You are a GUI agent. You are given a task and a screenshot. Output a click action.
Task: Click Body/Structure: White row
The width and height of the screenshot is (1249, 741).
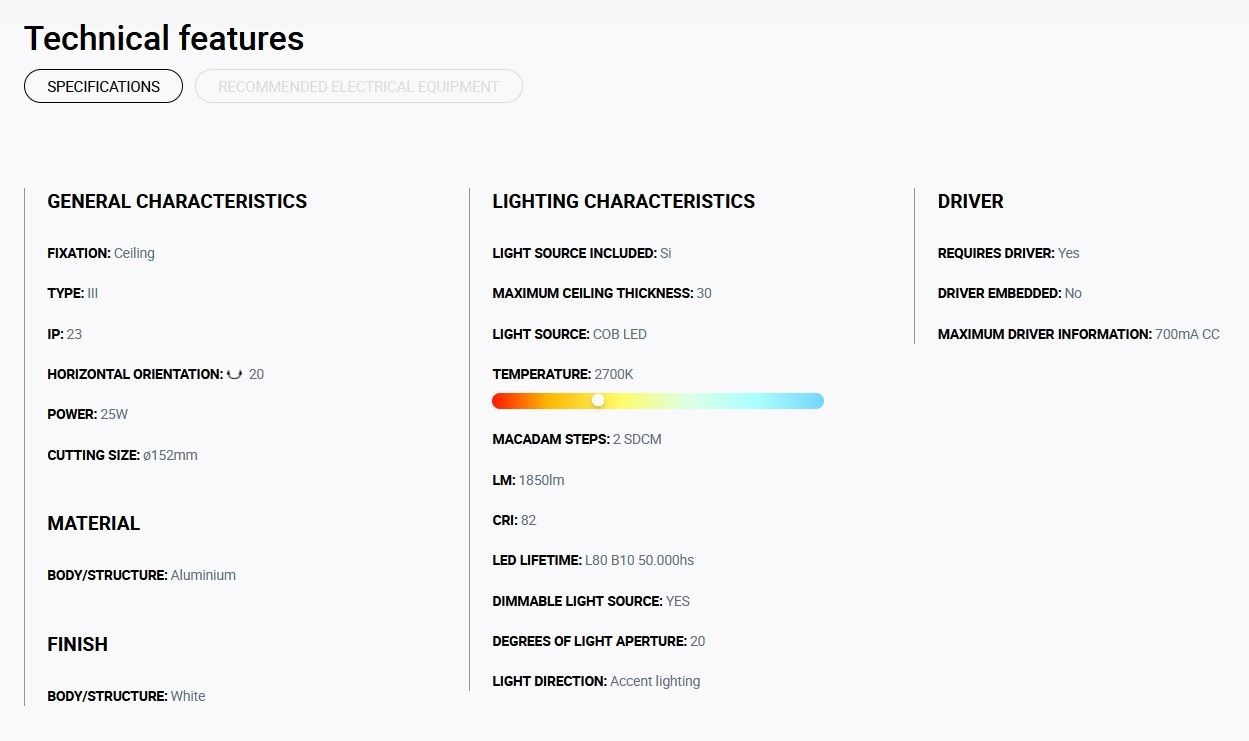coord(126,696)
